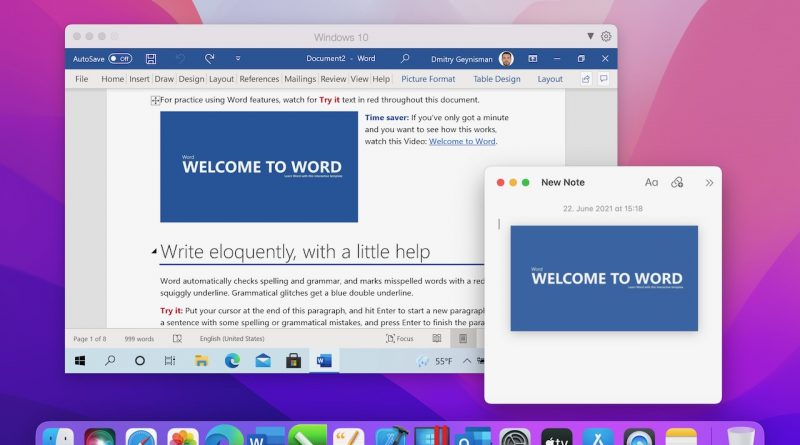Select the Layout tab after Table Design
This screenshot has width=800, height=445.
click(x=550, y=79)
